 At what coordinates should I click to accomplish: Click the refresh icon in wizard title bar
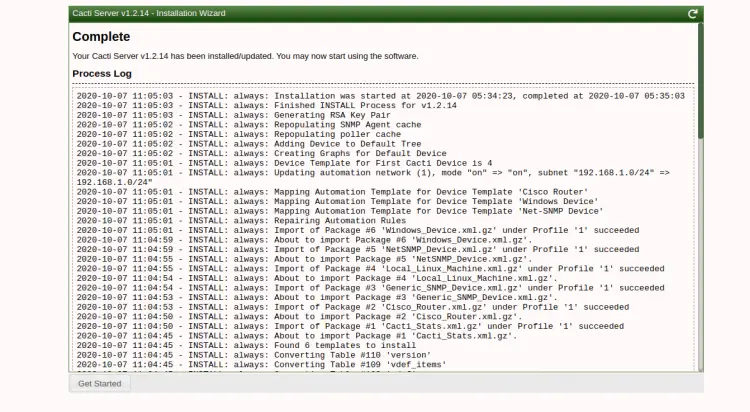pyautogui.click(x=692, y=14)
